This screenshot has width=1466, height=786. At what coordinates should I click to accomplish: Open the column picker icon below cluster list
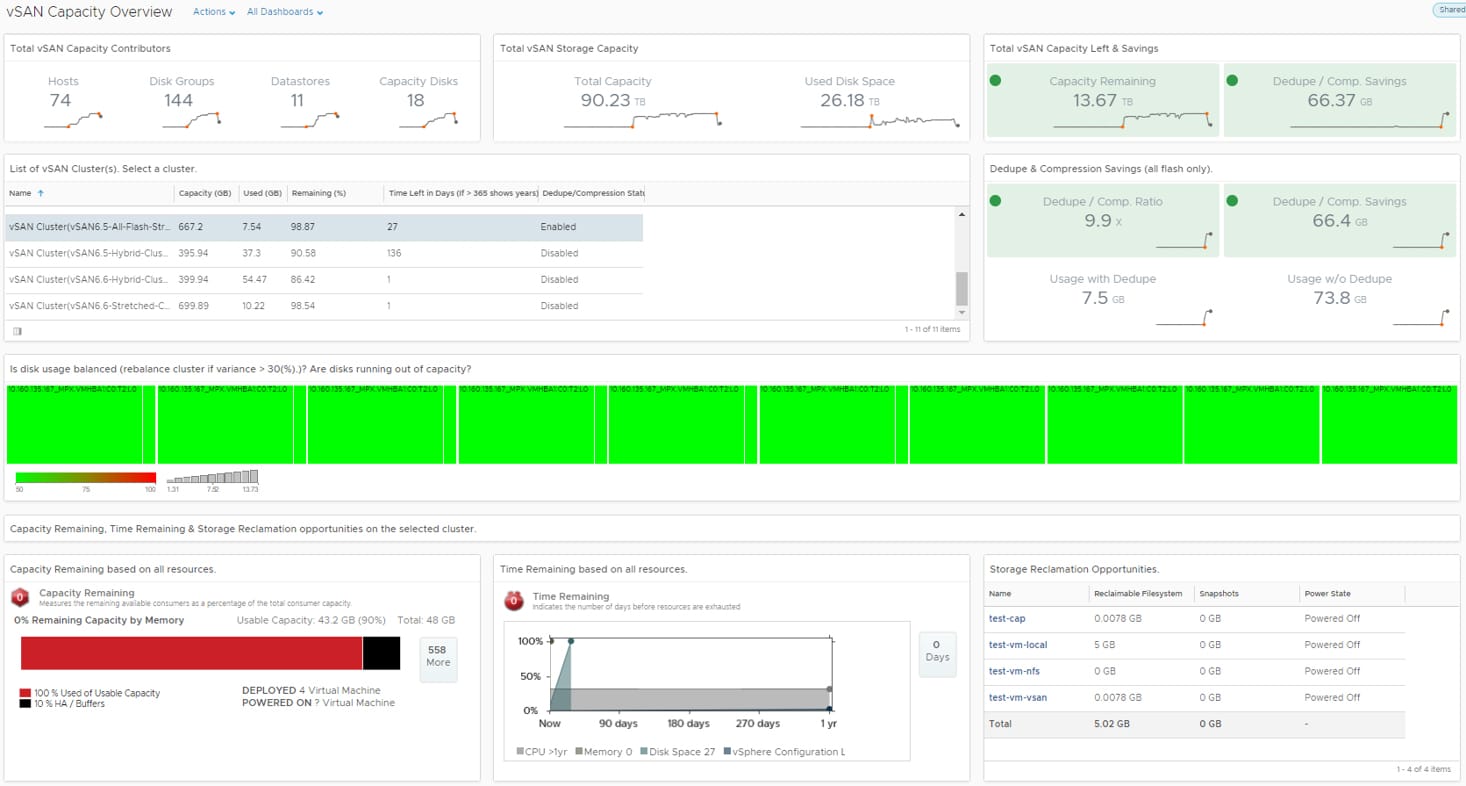coord(17,331)
